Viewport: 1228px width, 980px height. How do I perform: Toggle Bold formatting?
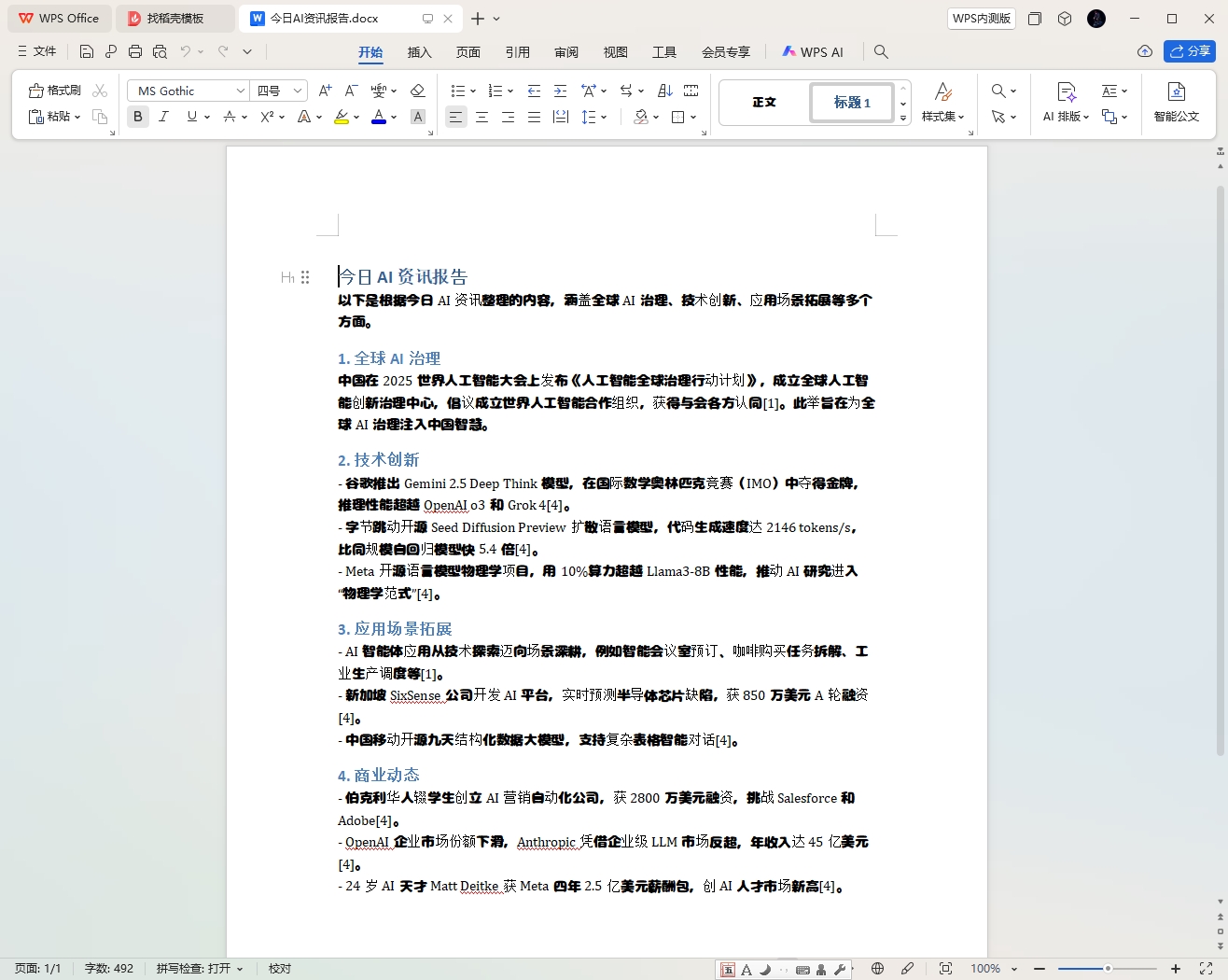click(138, 117)
